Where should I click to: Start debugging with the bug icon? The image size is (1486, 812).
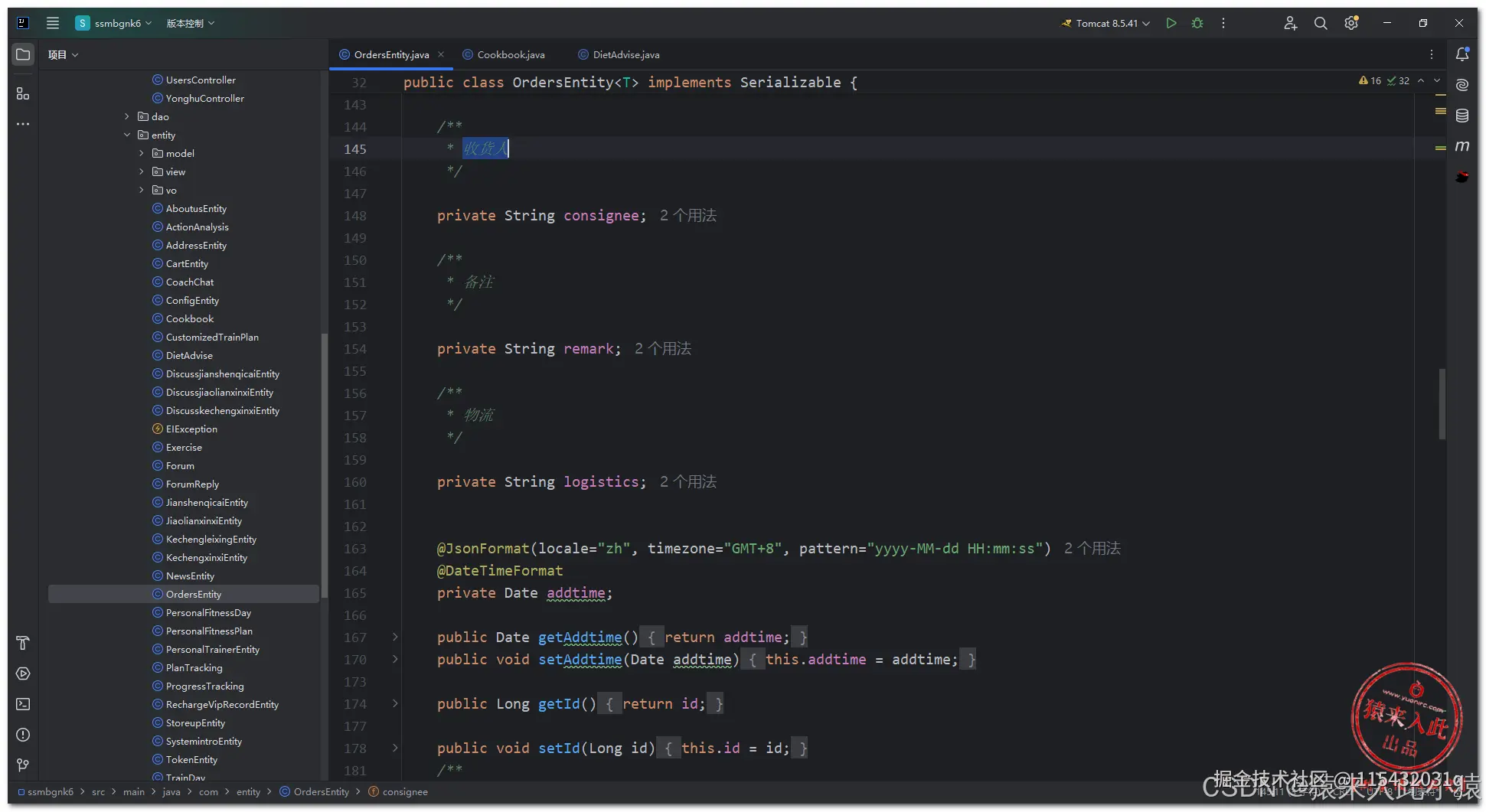1197,23
